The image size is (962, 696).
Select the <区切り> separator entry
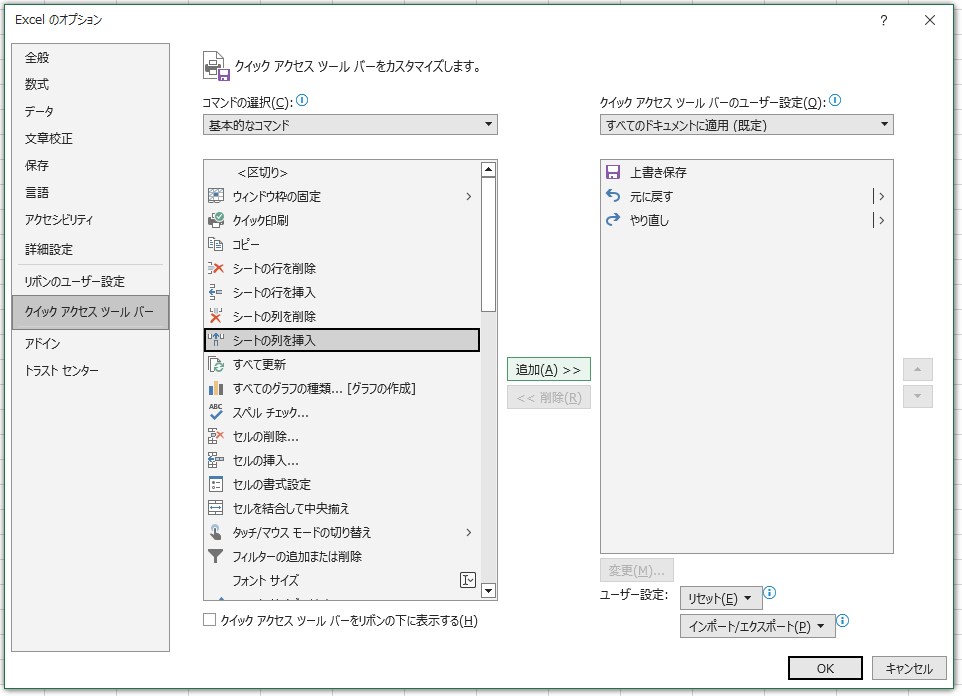click(x=342, y=172)
